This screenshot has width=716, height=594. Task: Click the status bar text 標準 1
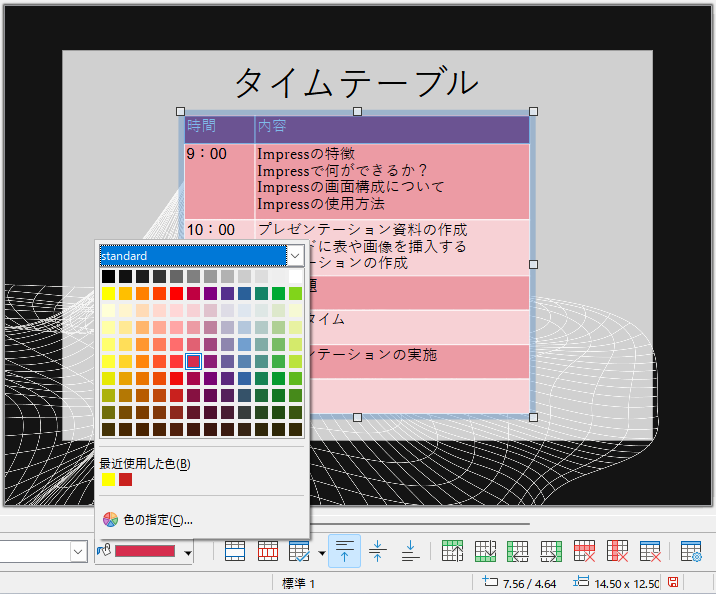299,583
